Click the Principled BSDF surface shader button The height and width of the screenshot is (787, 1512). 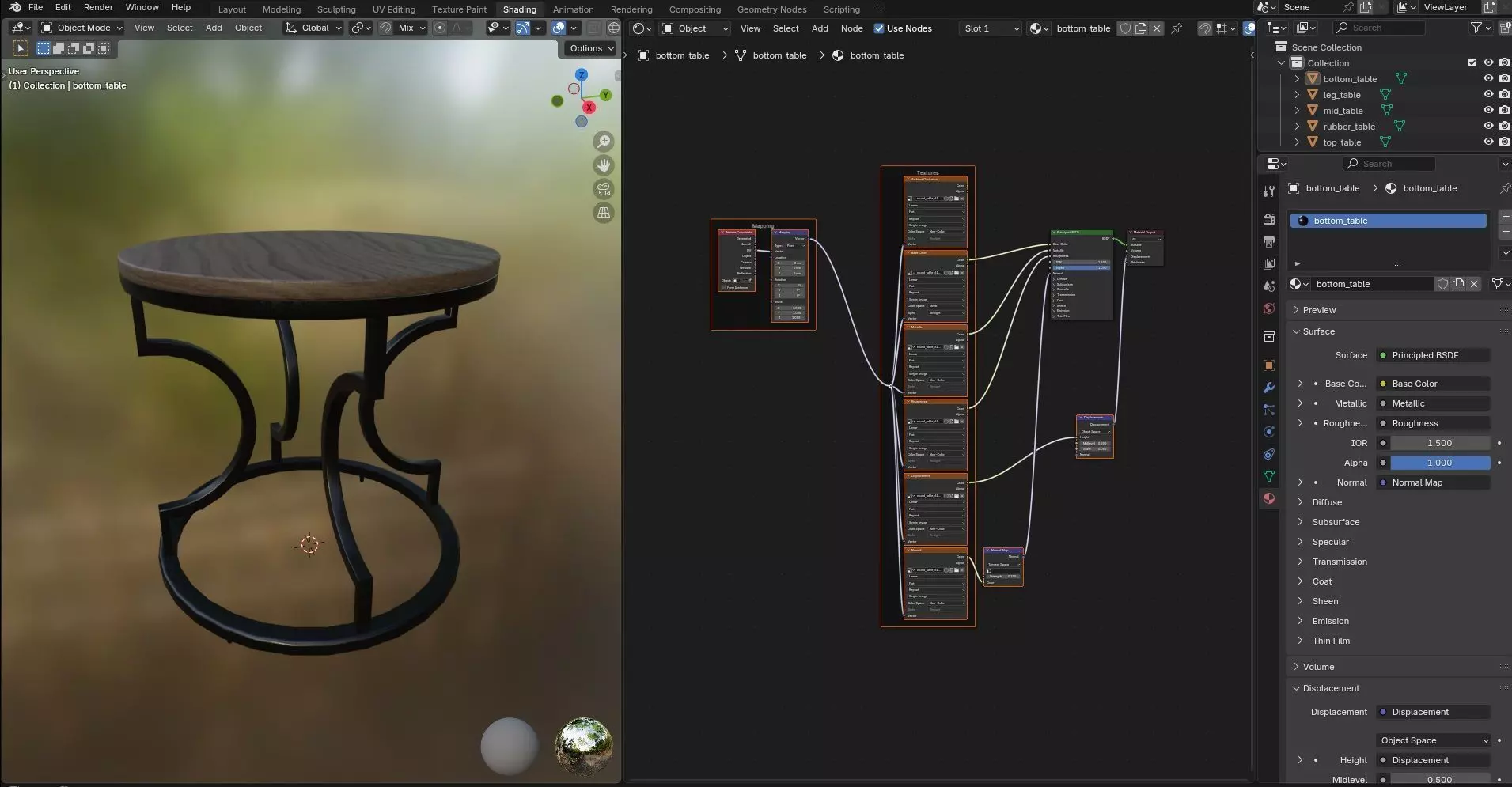[1434, 355]
